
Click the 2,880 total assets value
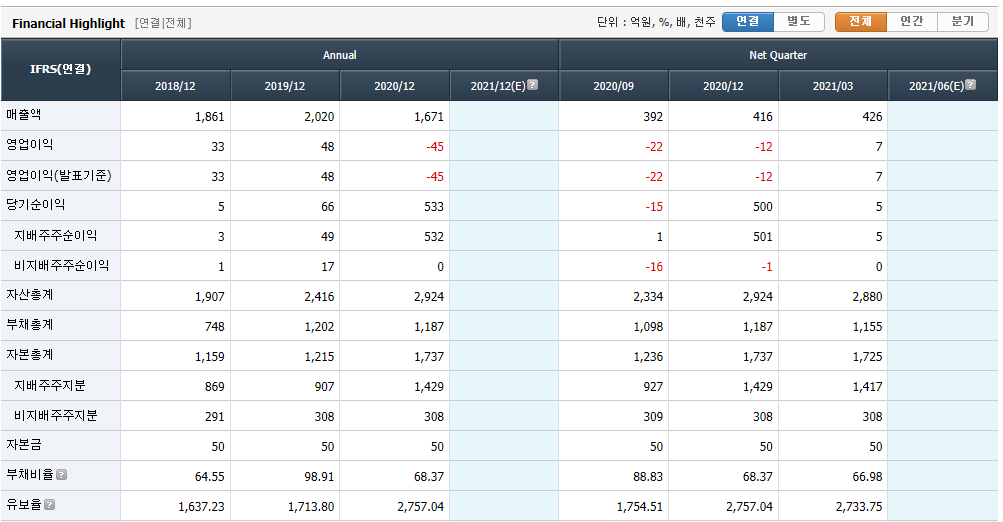pos(867,297)
